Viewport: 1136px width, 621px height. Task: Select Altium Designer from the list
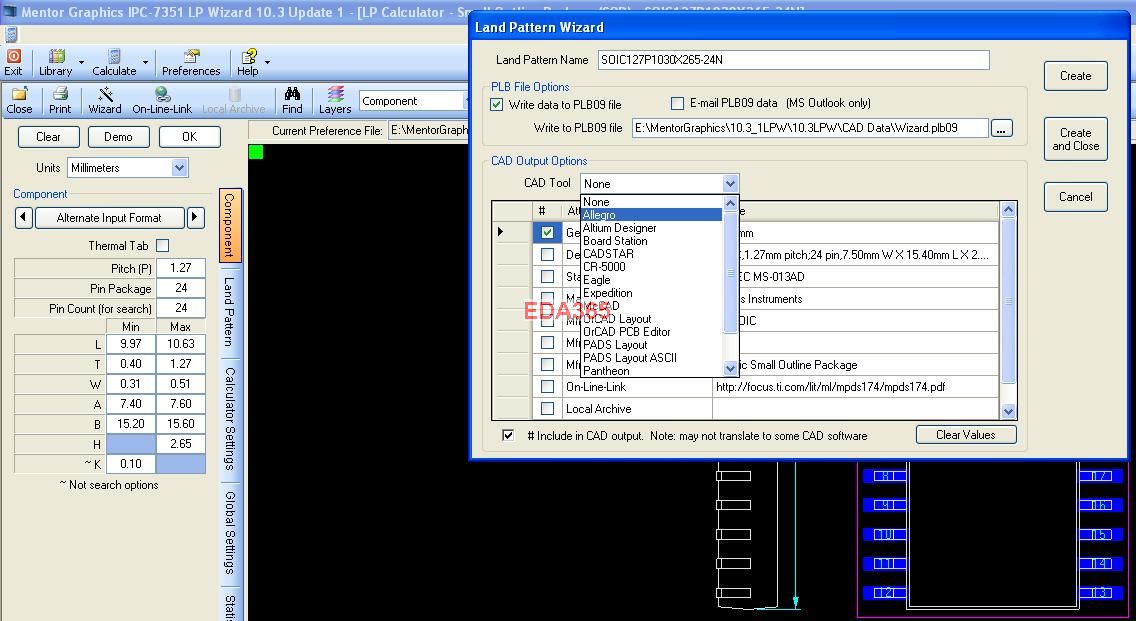pyautogui.click(x=652, y=228)
